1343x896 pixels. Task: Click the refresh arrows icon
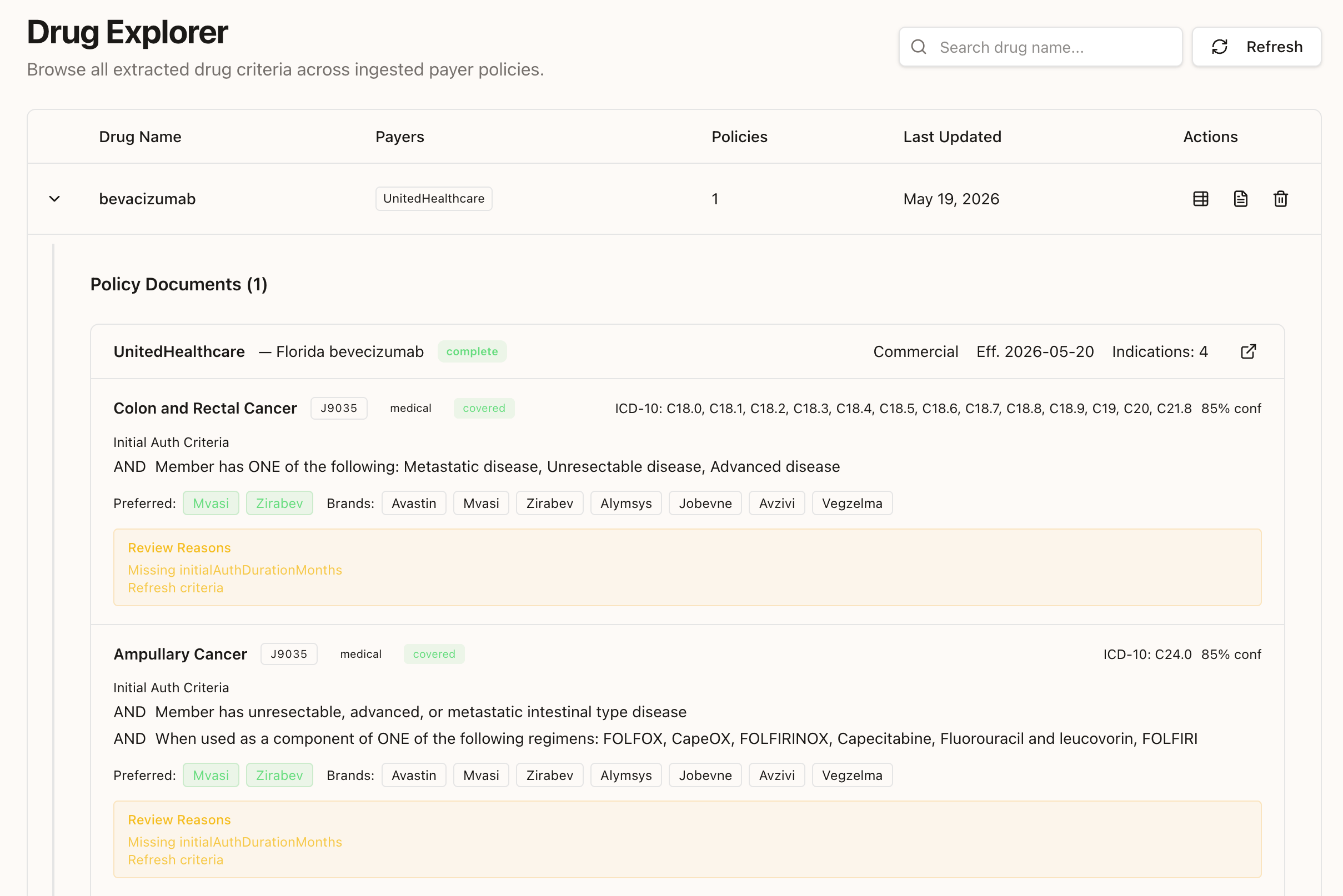[x=1220, y=47]
